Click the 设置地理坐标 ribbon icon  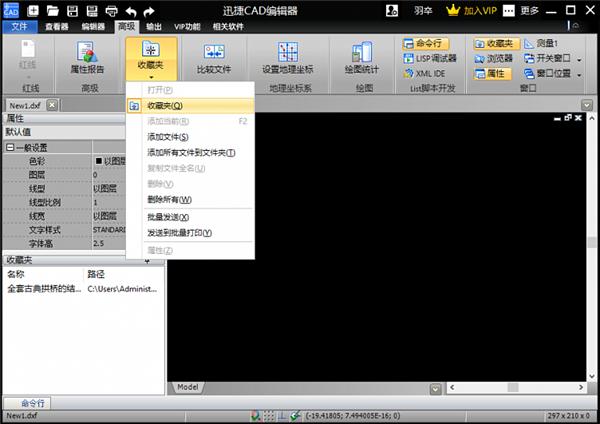(x=288, y=52)
